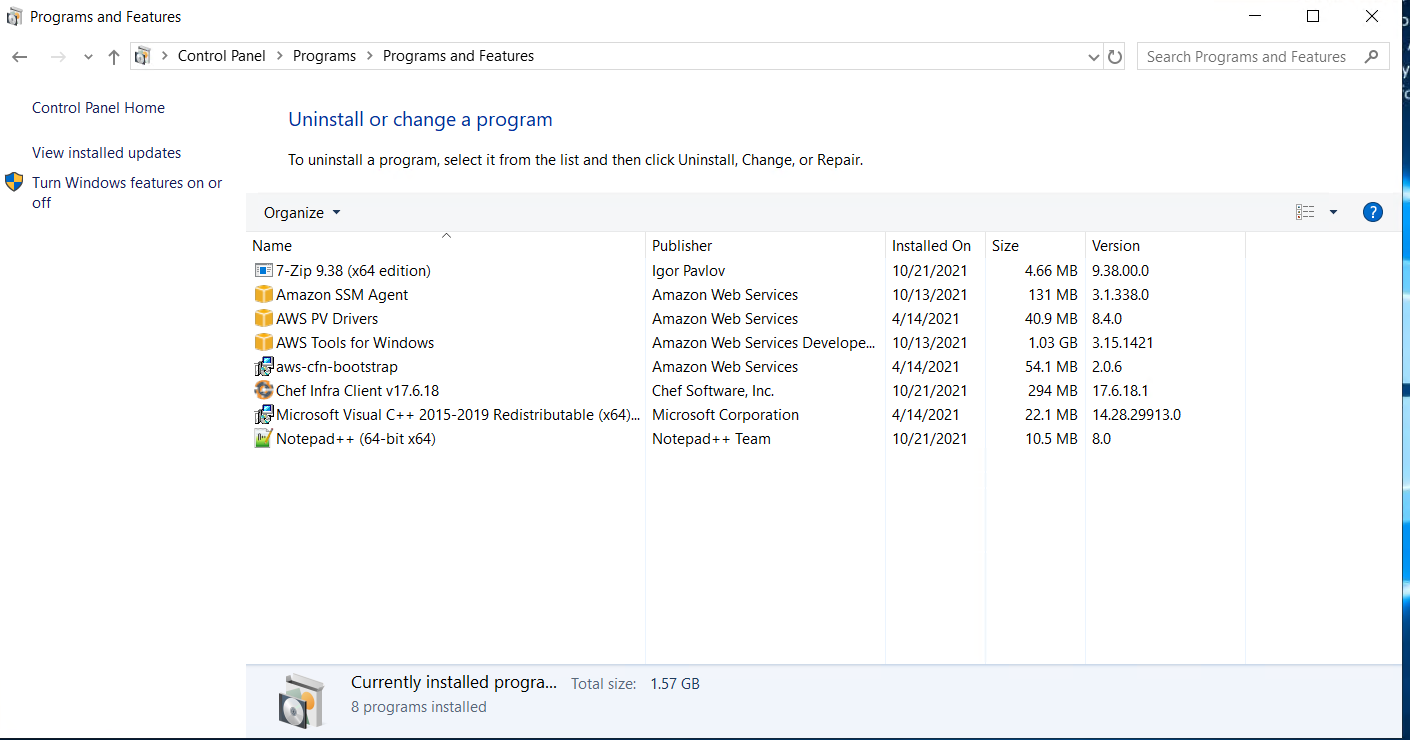This screenshot has height=740, width=1410.
Task: Click the Programs breadcrumb
Action: coord(324,56)
